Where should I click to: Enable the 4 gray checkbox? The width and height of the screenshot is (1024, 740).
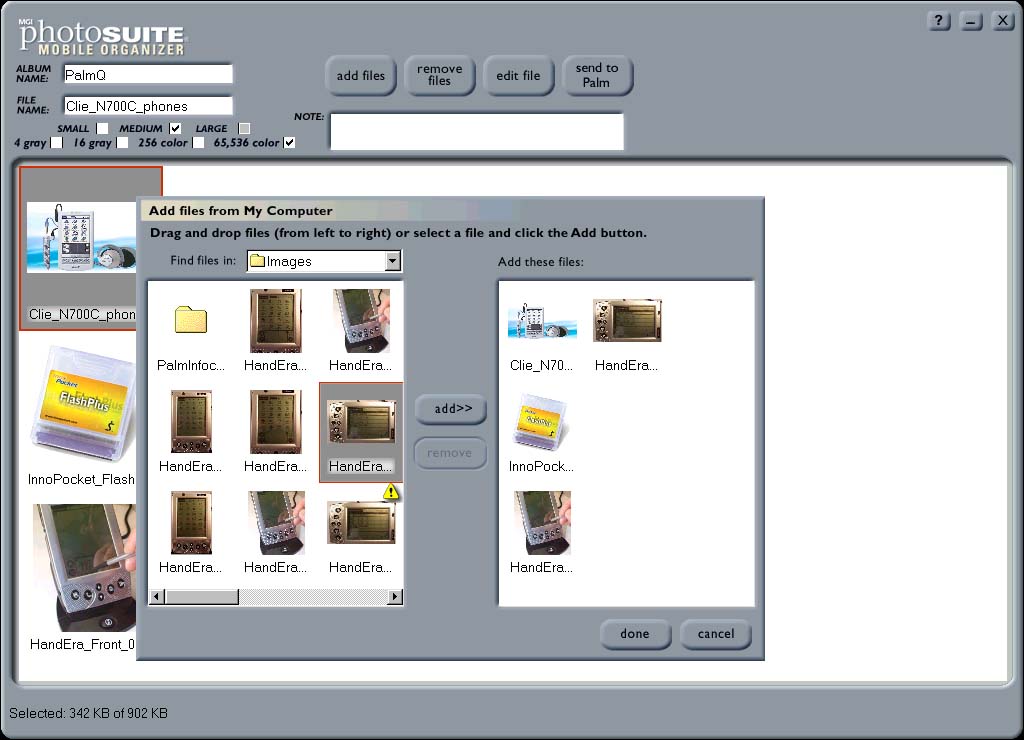click(57, 142)
